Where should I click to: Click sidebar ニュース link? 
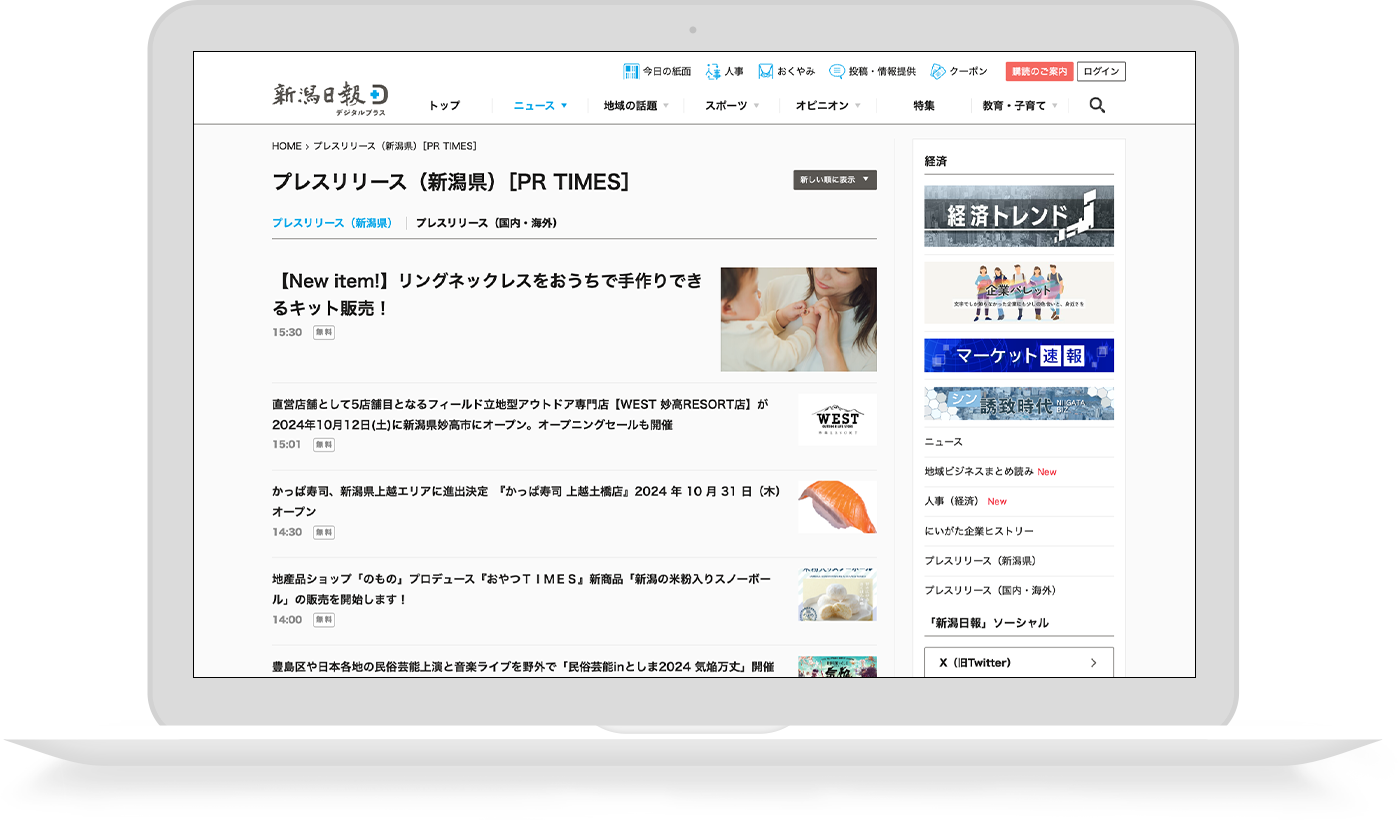tap(944, 442)
